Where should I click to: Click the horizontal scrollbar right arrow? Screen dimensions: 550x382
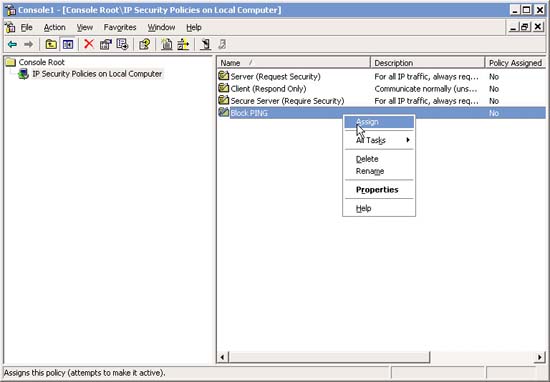539,357
